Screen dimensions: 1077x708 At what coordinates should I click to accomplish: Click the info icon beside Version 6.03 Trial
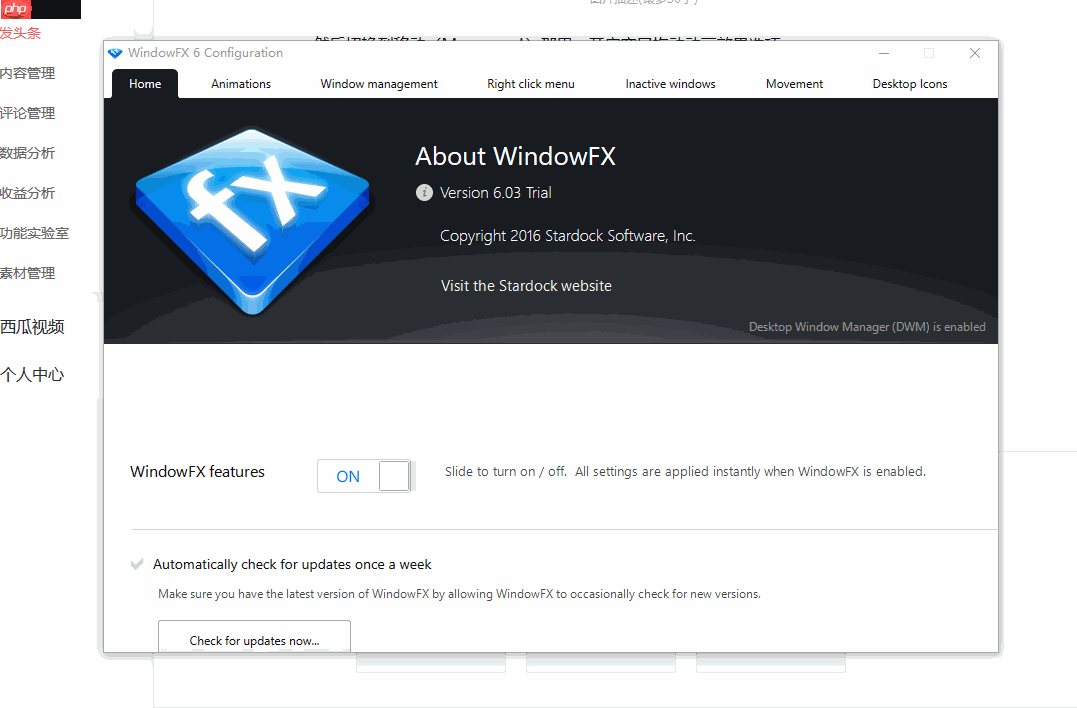pyautogui.click(x=423, y=192)
